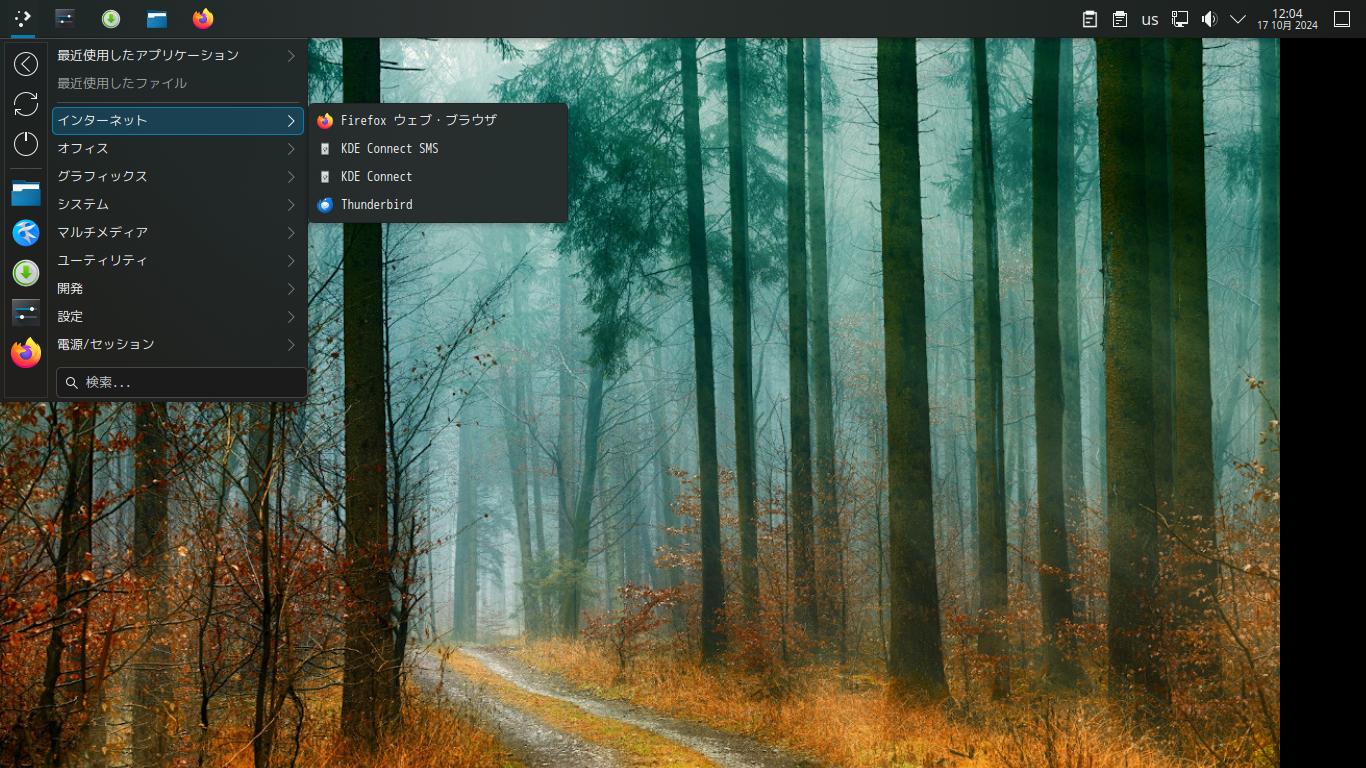Screen dimensions: 1366x768
Task: Open the '最近使用したアプリケーション' menu entry
Action: click(x=178, y=55)
